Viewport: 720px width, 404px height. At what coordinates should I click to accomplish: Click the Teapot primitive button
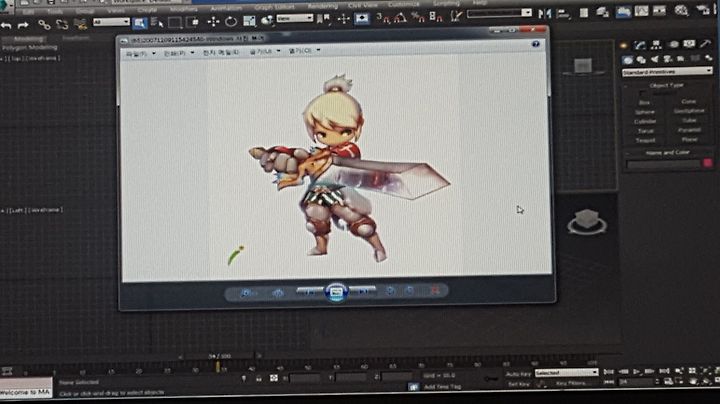coord(645,140)
